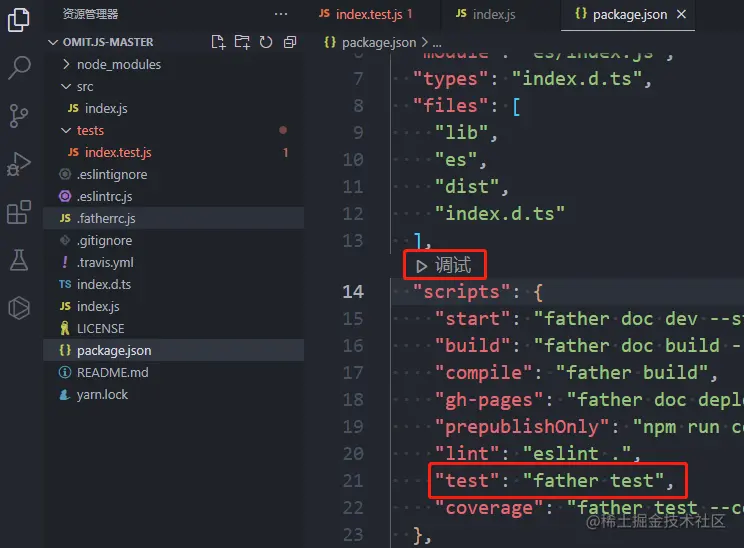Click the "lib" entry on line 9
This screenshot has width=744, height=548.
point(462,132)
